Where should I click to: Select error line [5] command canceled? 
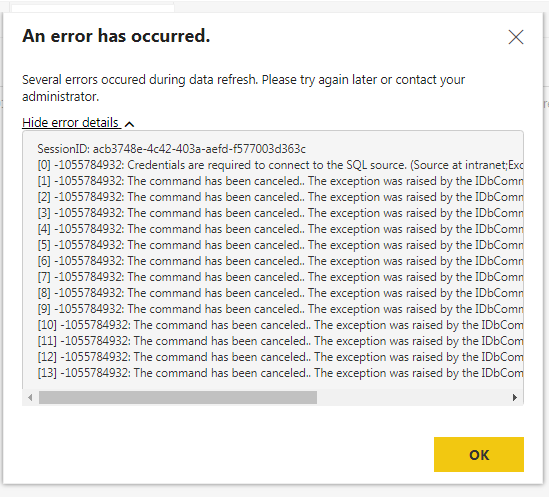(280, 245)
